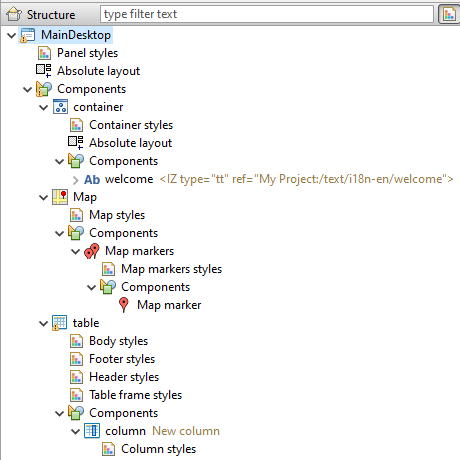The height and width of the screenshot is (460, 460).
Task: Select the table grid icon
Action: pyautogui.click(x=60, y=323)
